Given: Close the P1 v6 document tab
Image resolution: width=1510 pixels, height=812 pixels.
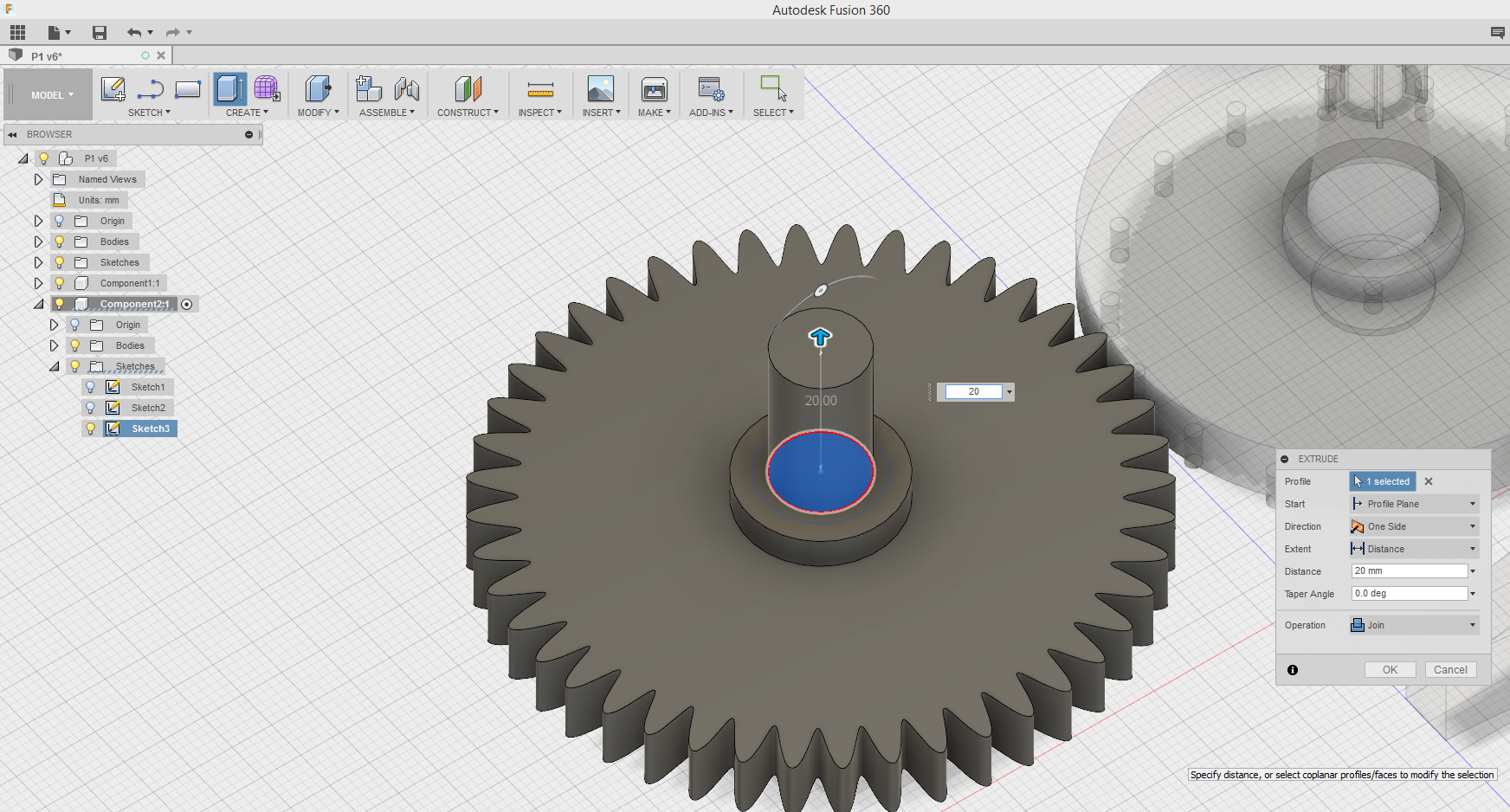Looking at the screenshot, I should pyautogui.click(x=161, y=55).
